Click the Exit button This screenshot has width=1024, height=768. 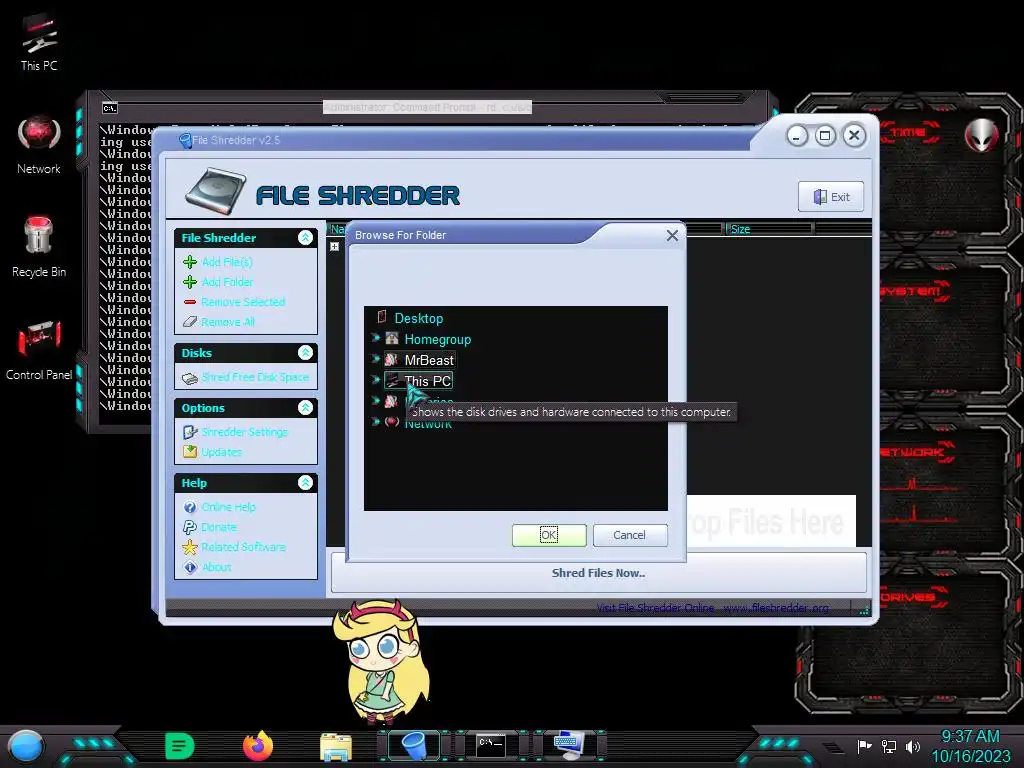pyautogui.click(x=831, y=197)
